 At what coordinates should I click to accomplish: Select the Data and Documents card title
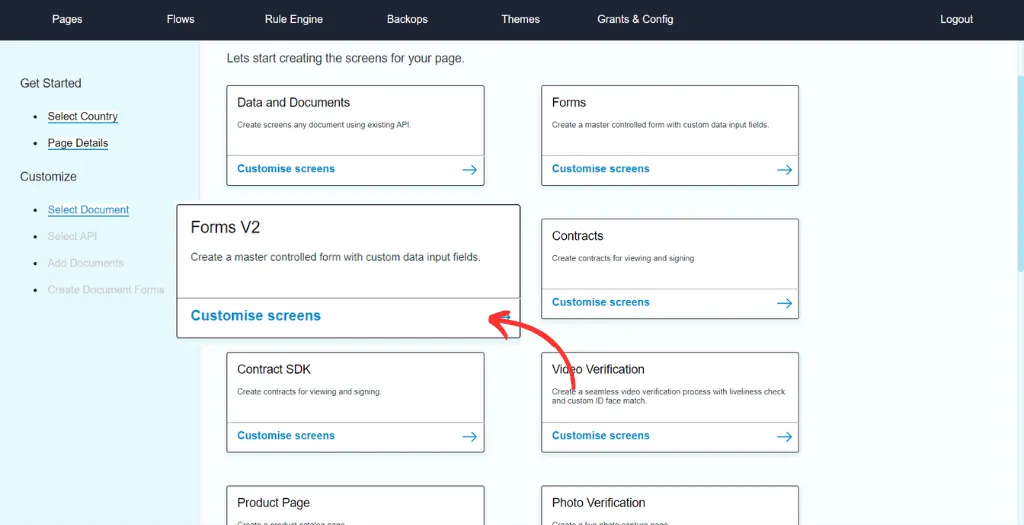[293, 103]
